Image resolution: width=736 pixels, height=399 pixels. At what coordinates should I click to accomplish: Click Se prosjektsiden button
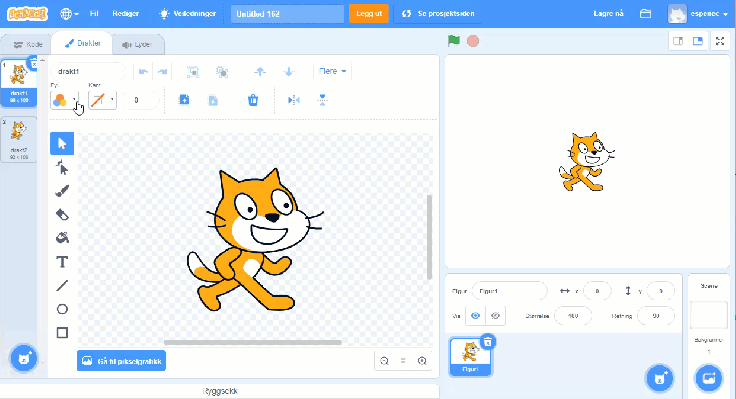[438, 14]
